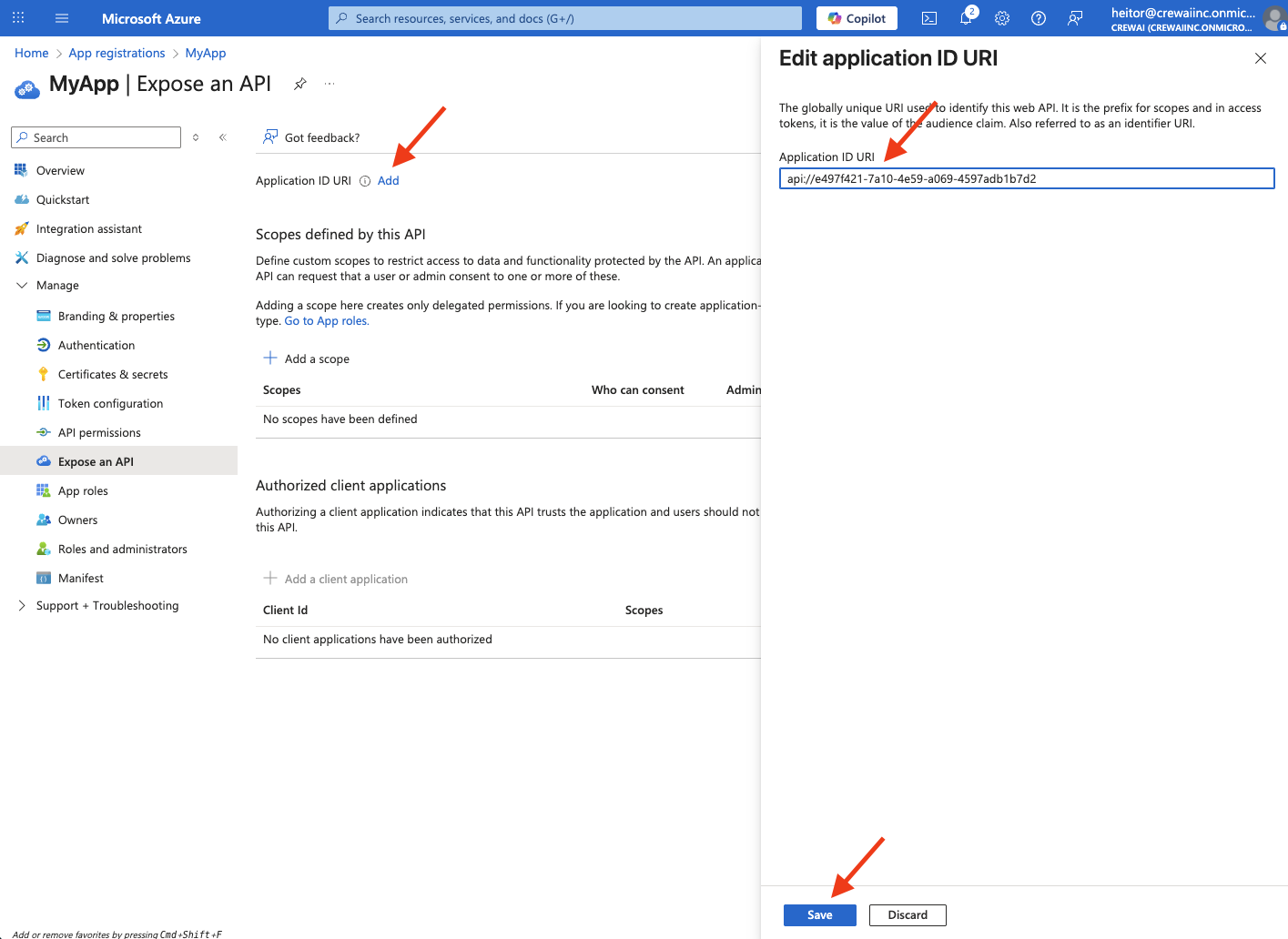This screenshot has width=1288, height=939.
Task: Open more options via the ellipsis
Action: 329,83
